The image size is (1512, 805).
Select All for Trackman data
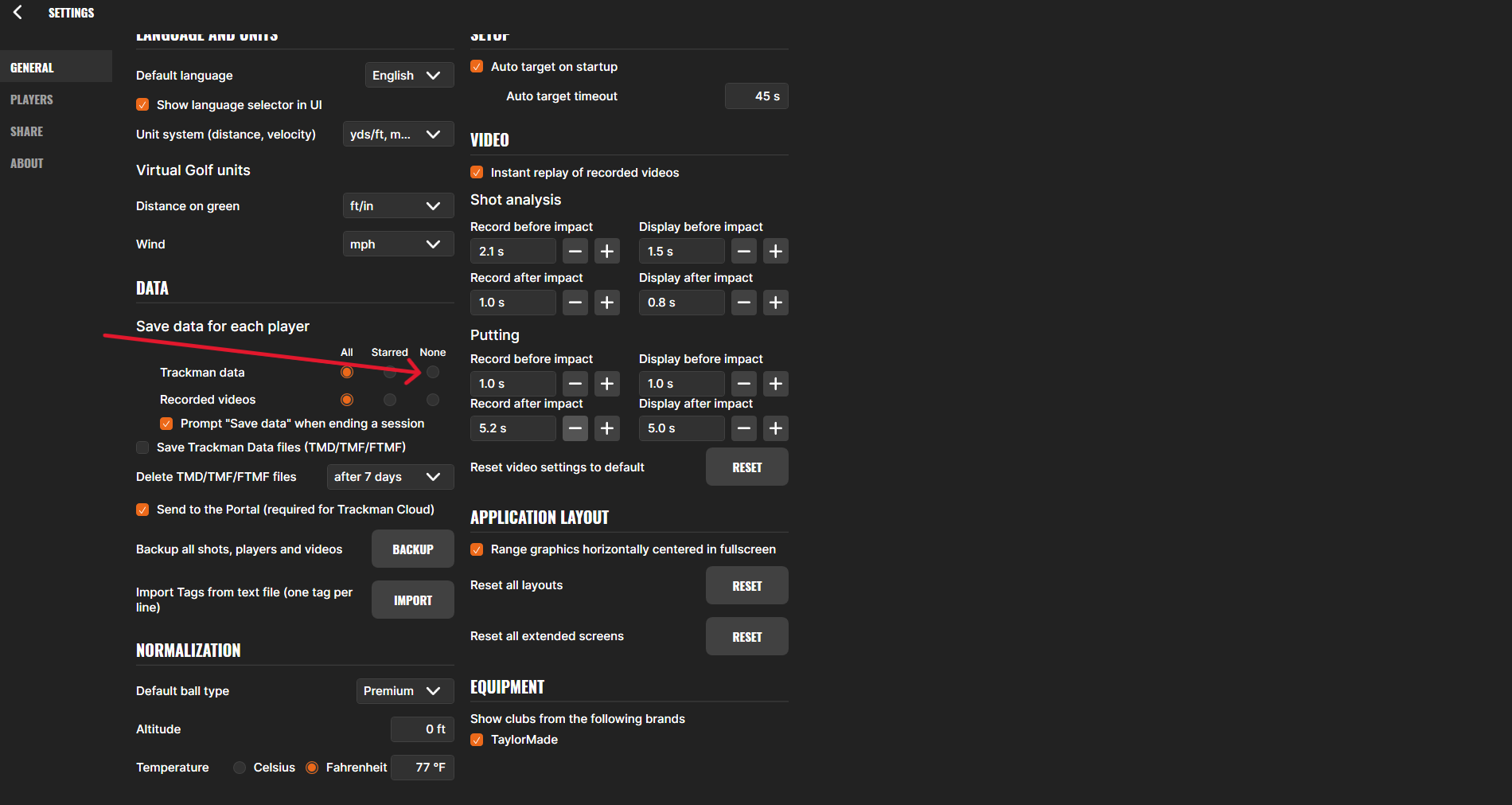pyautogui.click(x=347, y=372)
